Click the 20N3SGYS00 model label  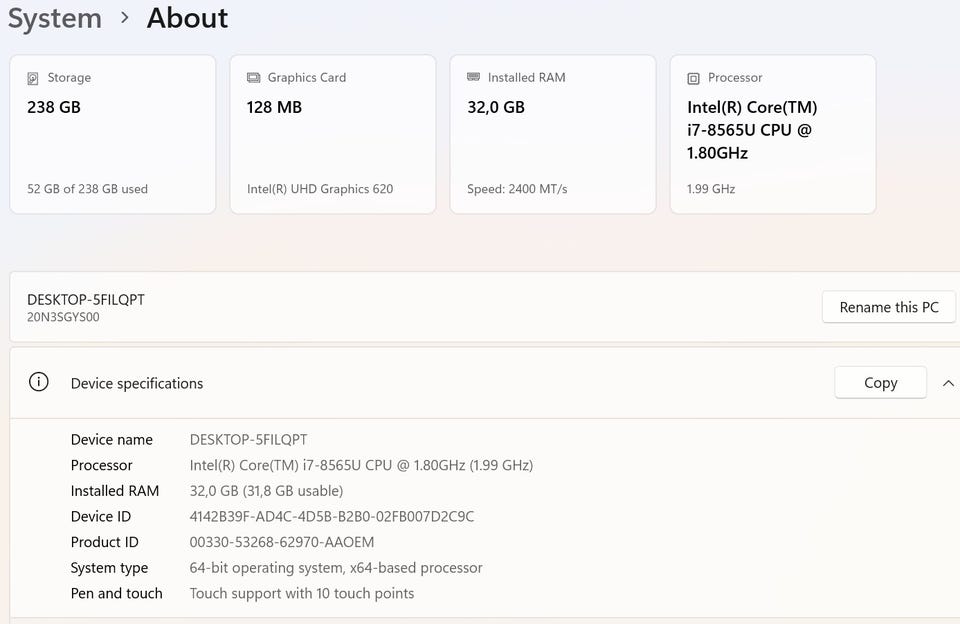point(63,318)
